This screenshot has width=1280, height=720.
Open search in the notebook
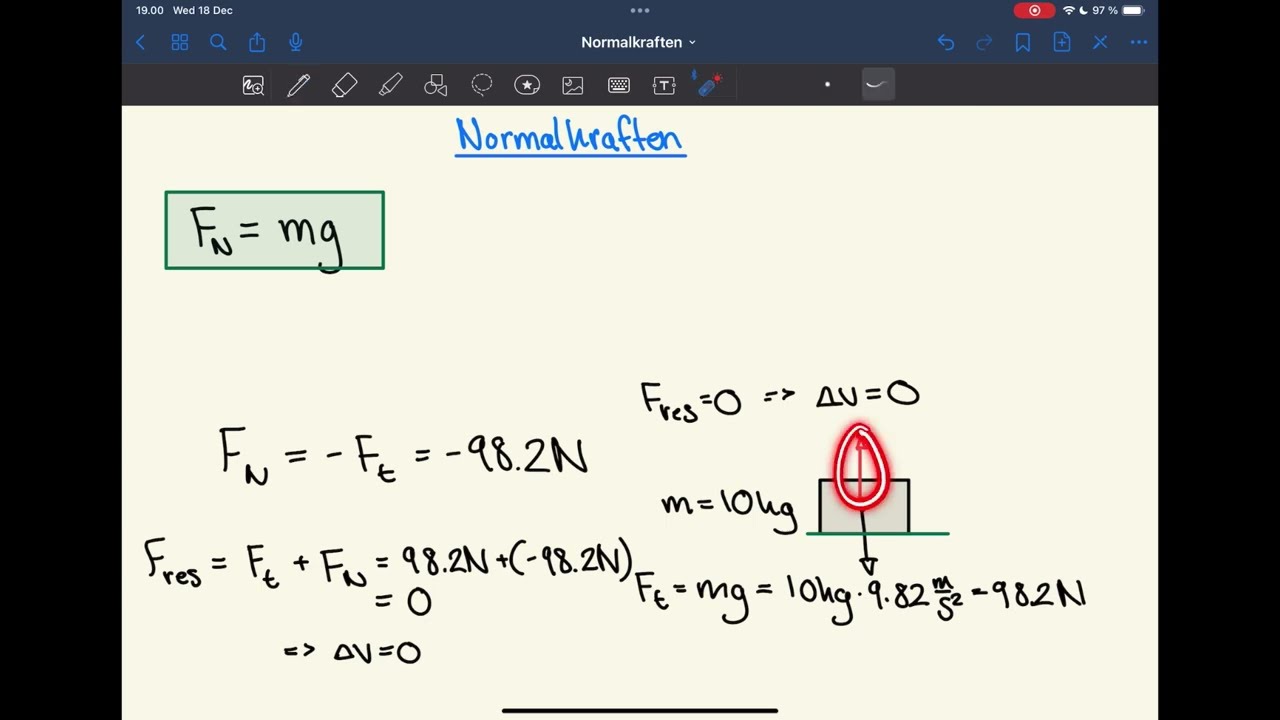218,42
